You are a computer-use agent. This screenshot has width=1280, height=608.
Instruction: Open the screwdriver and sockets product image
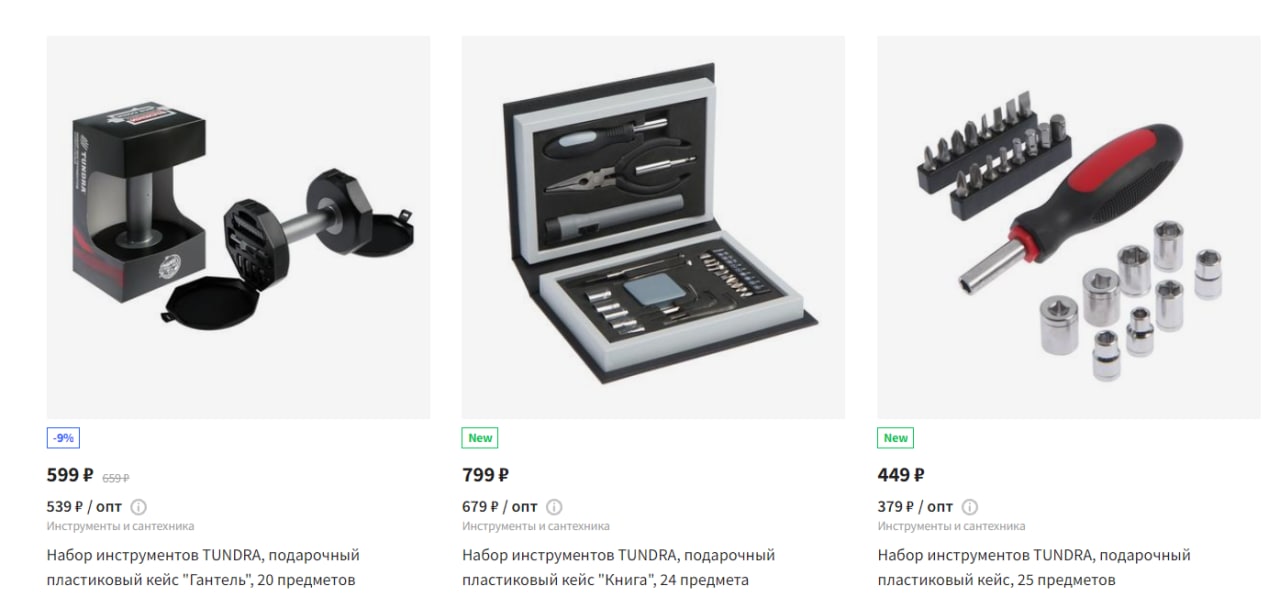click(x=1069, y=227)
